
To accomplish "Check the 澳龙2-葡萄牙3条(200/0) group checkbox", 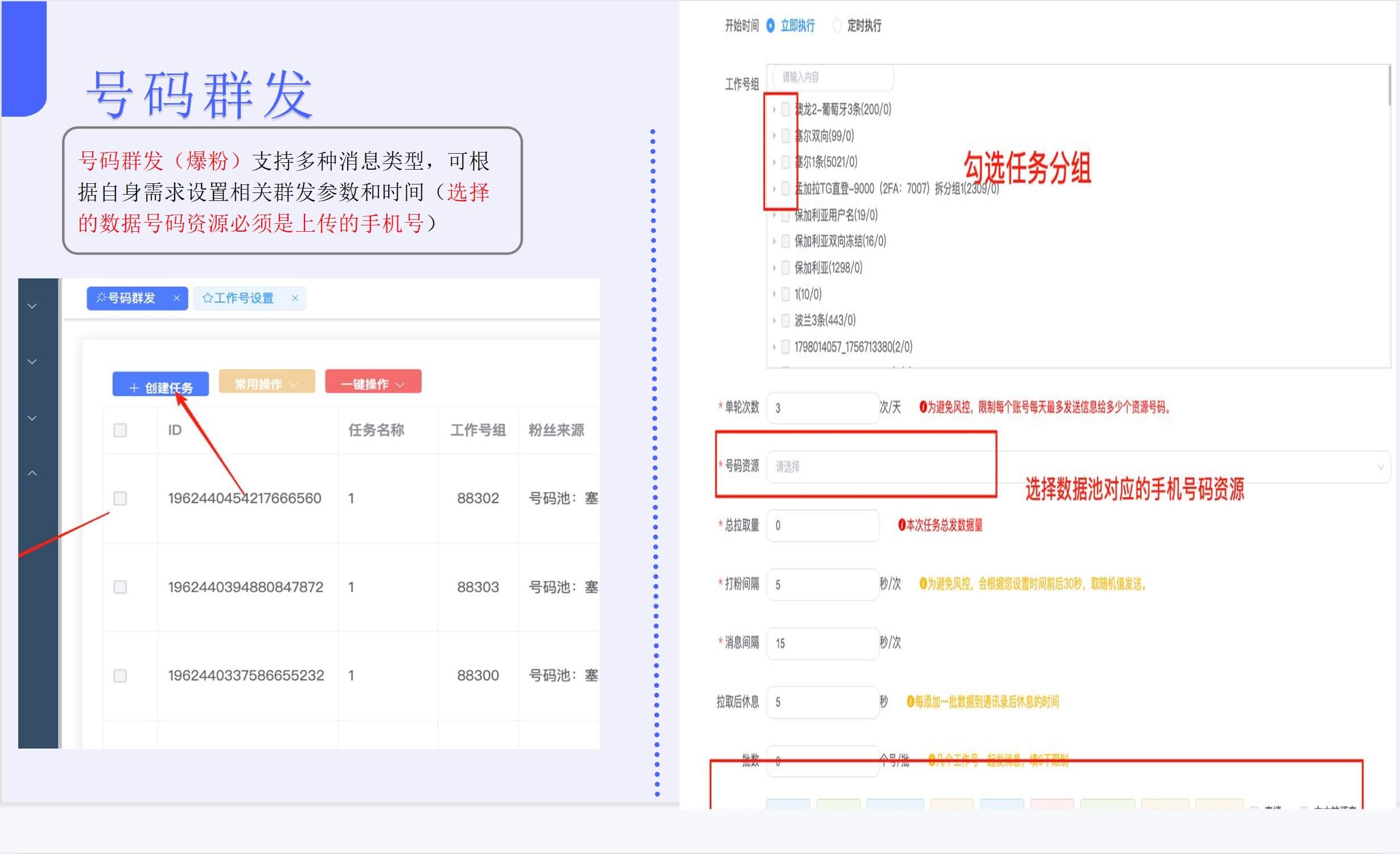I will [784, 110].
